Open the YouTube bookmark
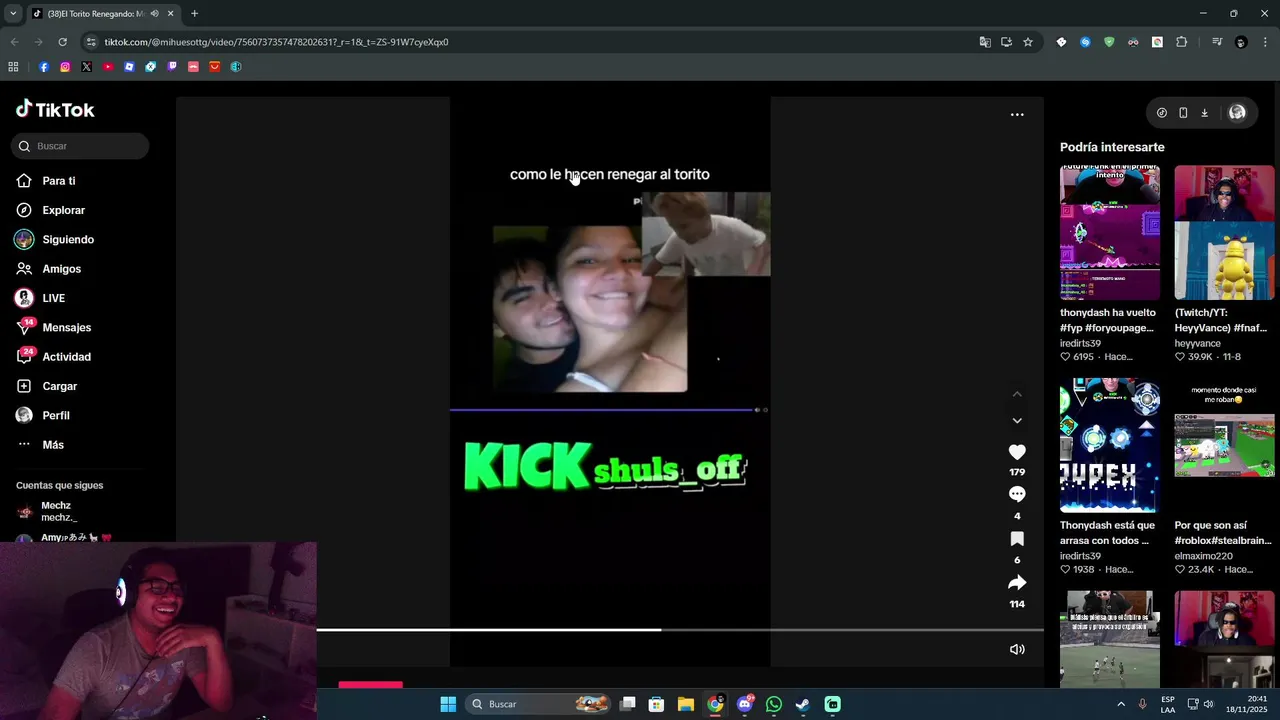This screenshot has height=720, width=1280. [x=108, y=67]
